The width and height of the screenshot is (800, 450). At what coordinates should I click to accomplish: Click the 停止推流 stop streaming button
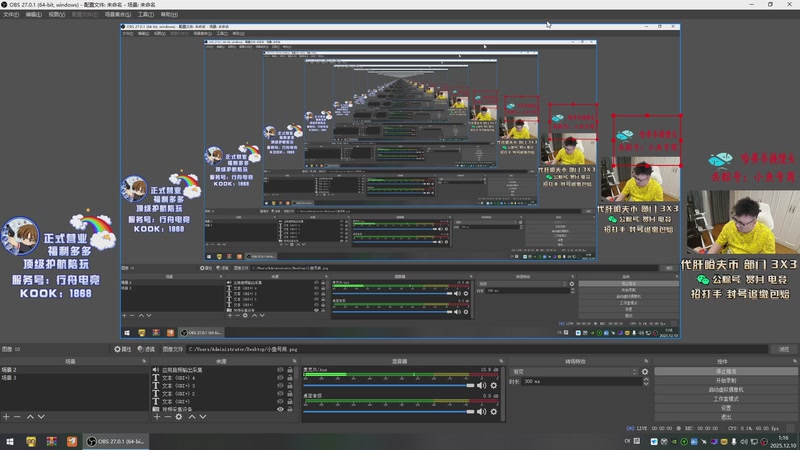coord(726,371)
